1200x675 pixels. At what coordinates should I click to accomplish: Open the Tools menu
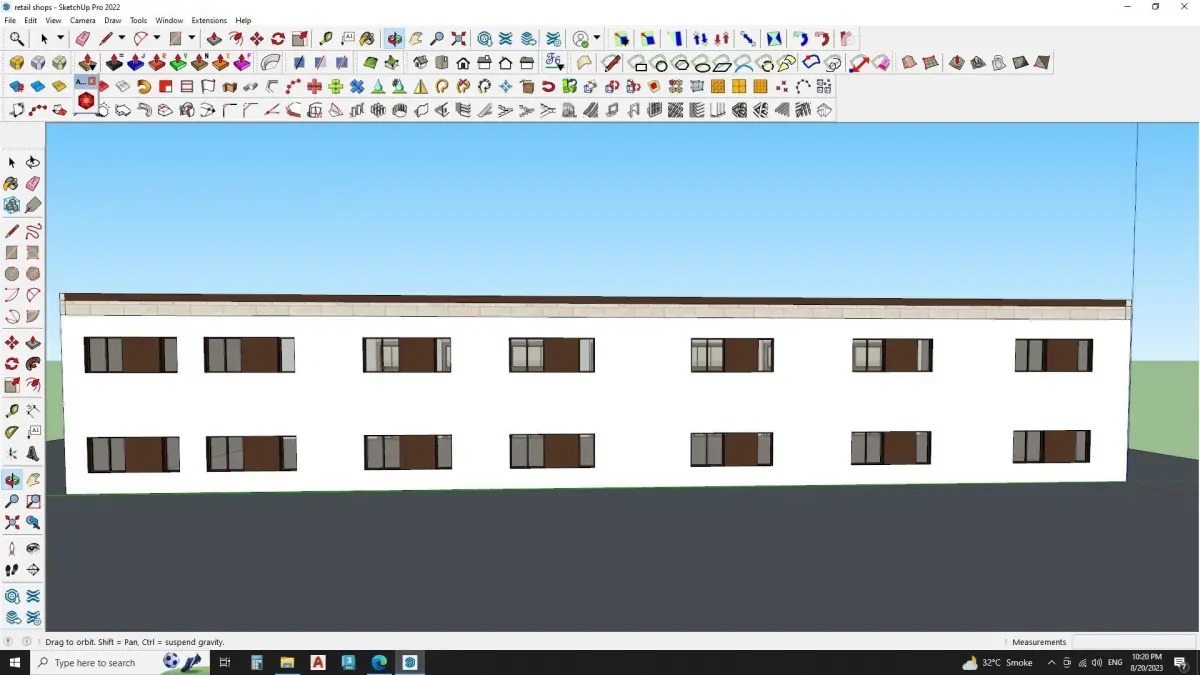tap(138, 20)
